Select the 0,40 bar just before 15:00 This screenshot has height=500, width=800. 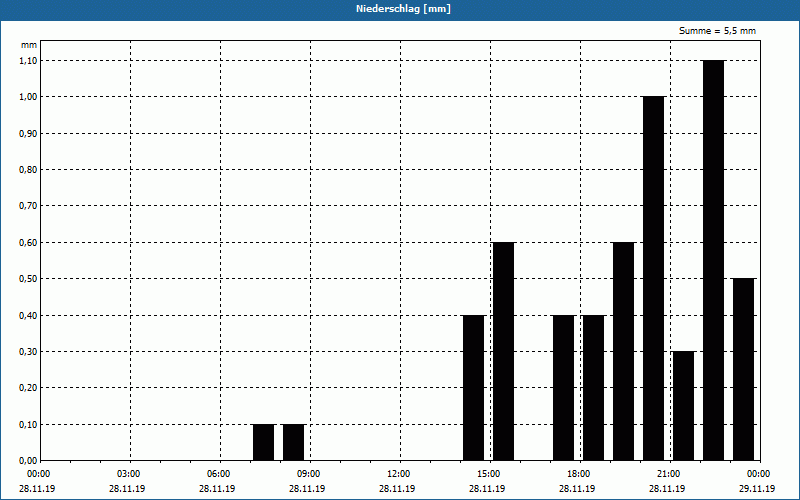tap(473, 388)
